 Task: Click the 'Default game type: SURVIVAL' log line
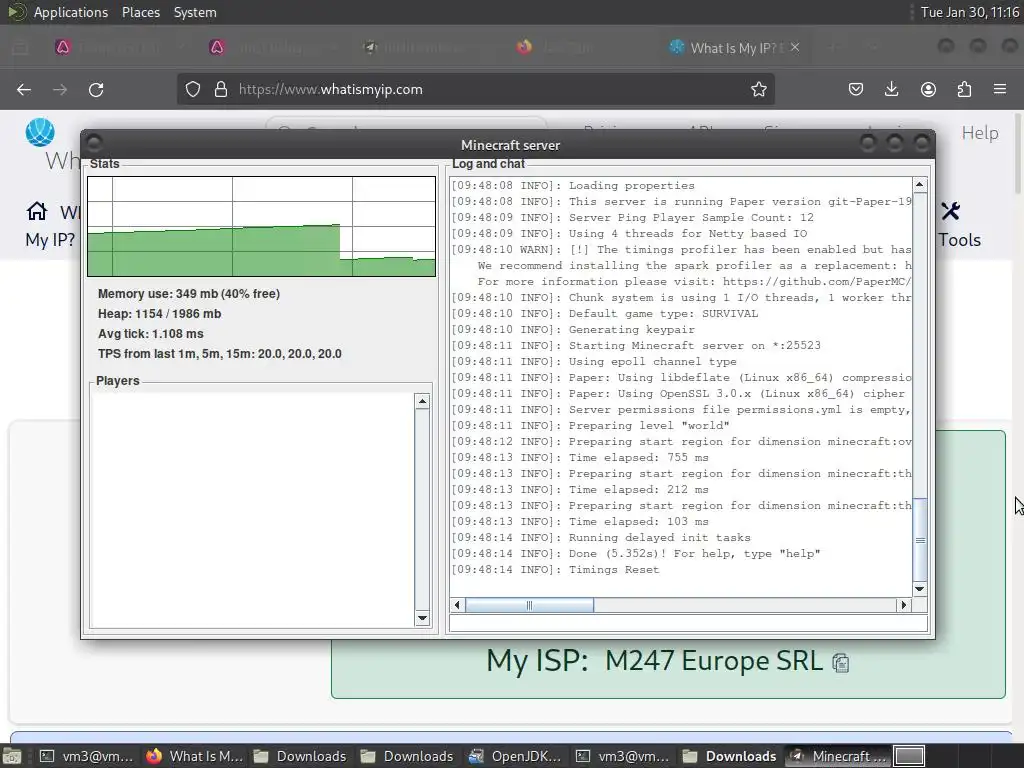point(605,313)
